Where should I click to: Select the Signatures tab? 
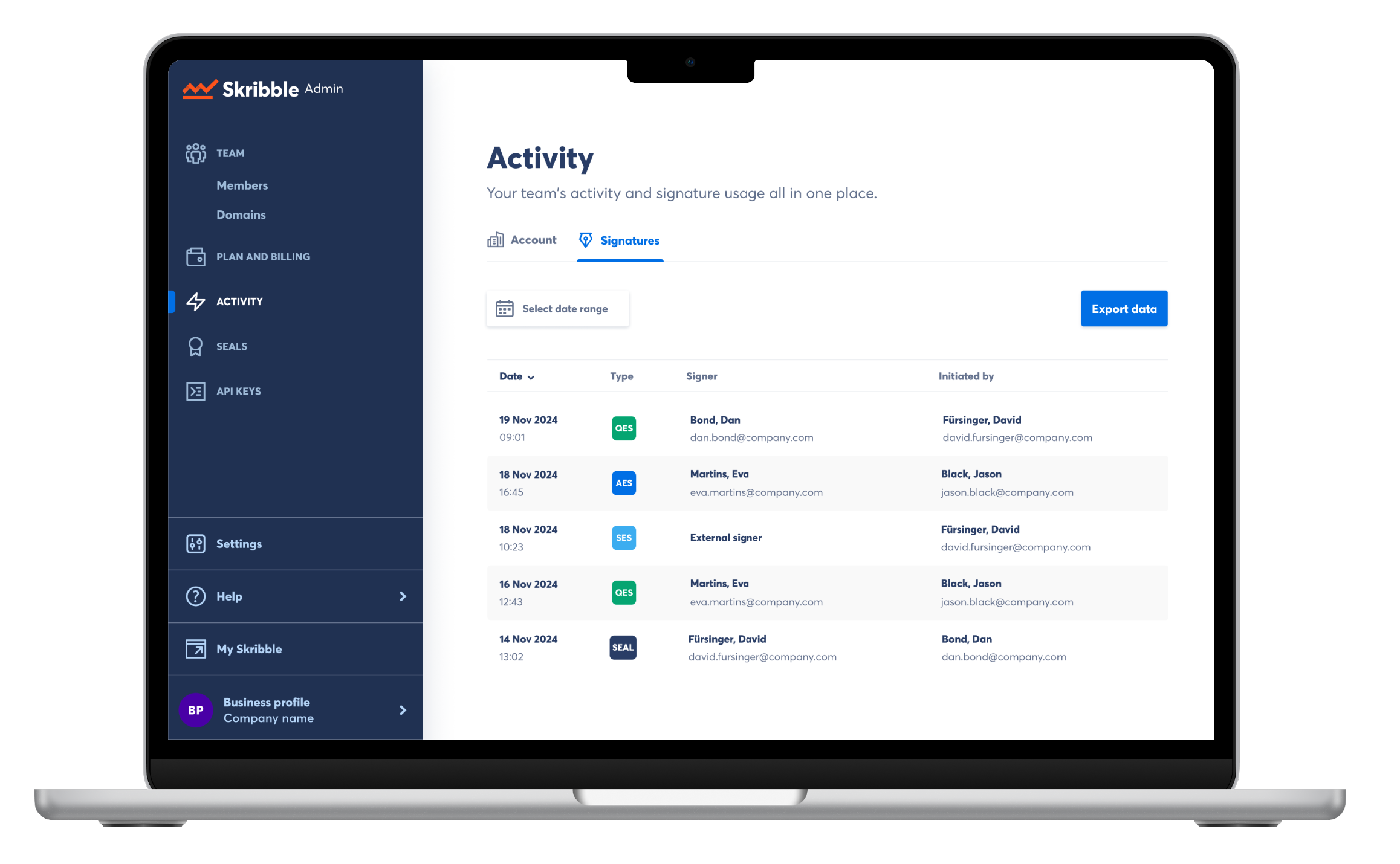620,240
